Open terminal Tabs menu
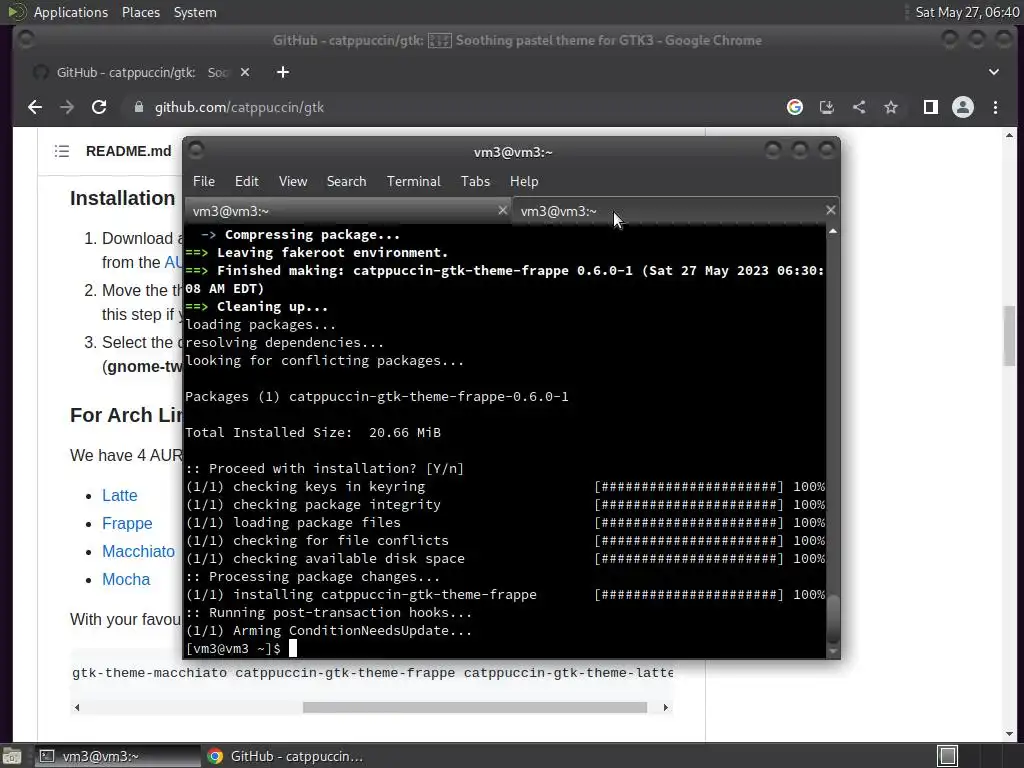 tap(475, 182)
